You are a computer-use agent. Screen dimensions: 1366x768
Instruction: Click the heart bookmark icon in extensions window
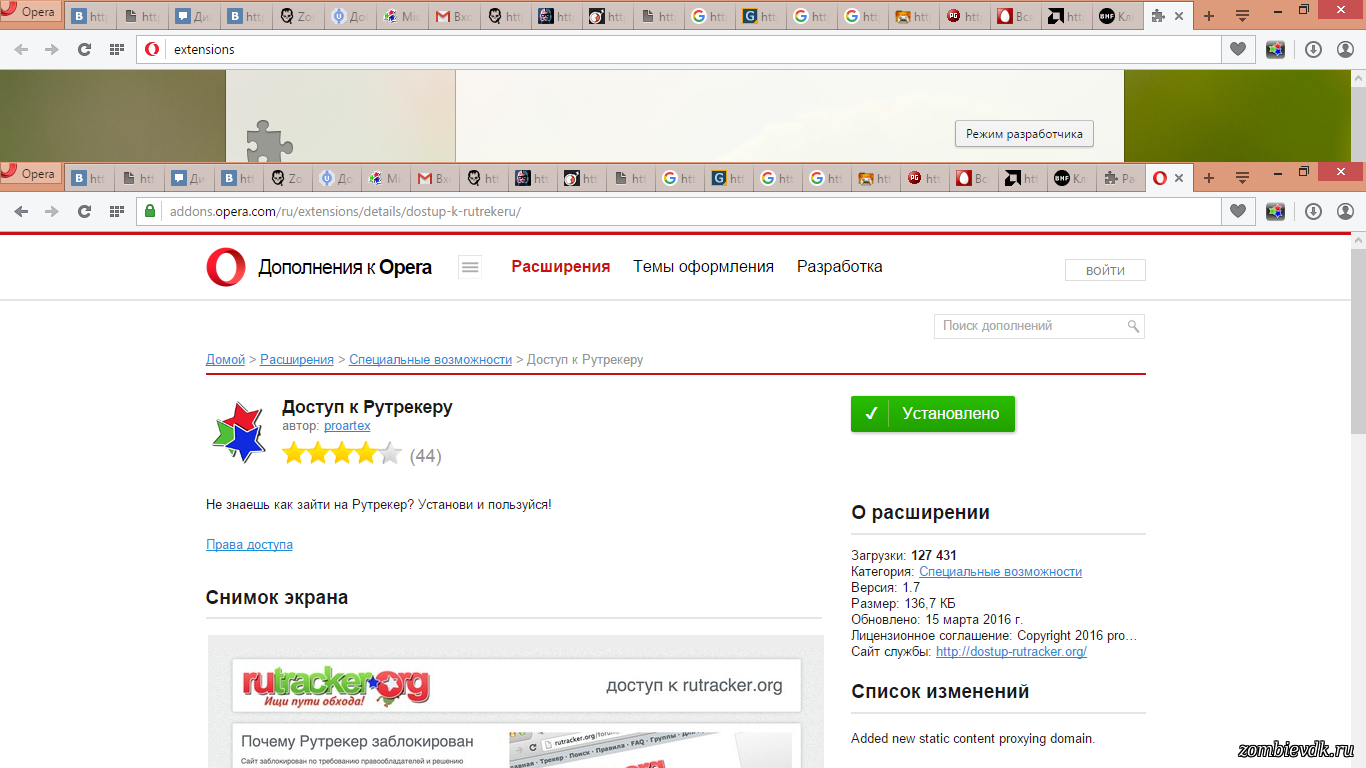click(x=1238, y=49)
